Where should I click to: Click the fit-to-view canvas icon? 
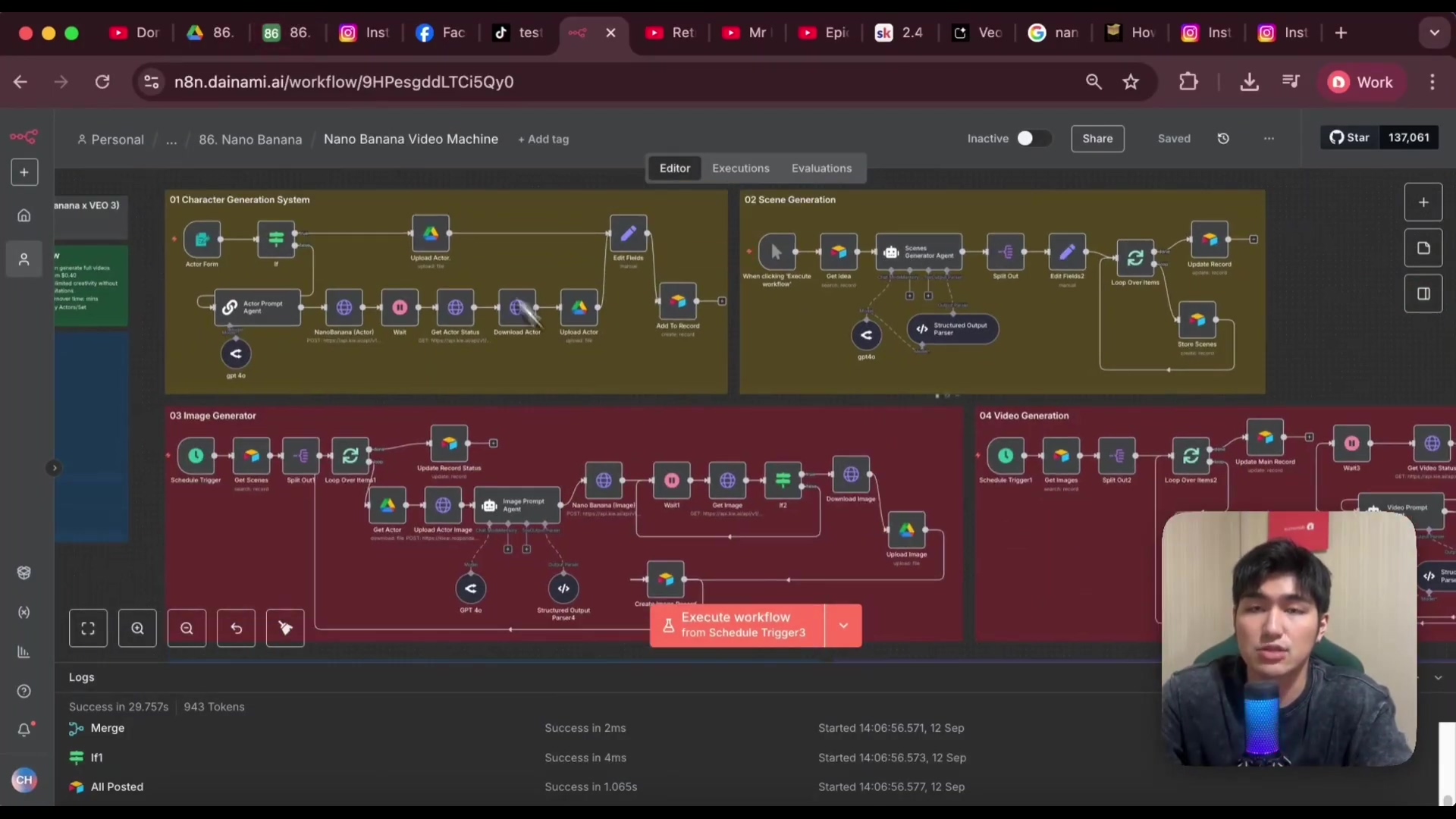click(88, 628)
